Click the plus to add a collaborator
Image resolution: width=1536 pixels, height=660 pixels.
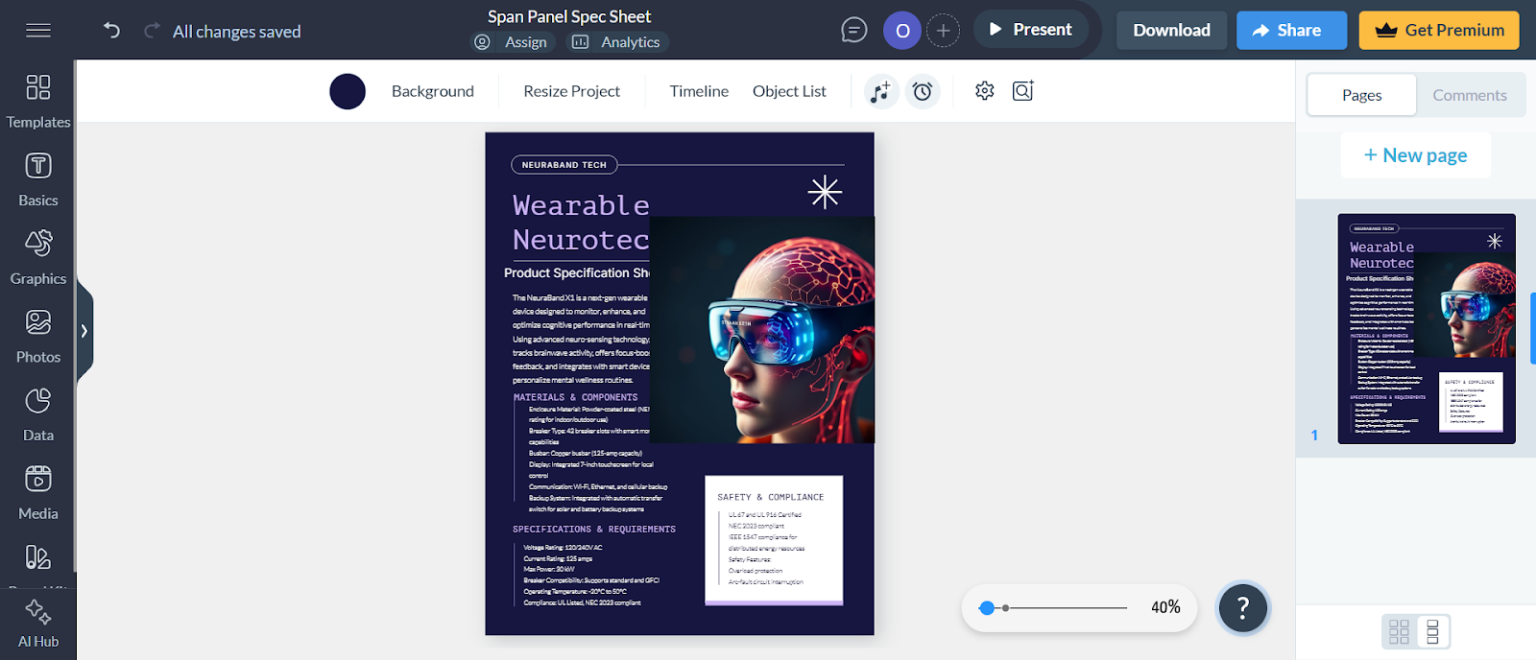tap(943, 30)
